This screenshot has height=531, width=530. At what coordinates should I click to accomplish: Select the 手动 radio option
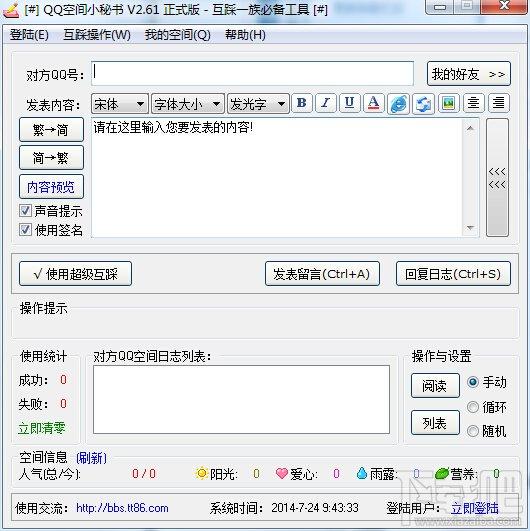pyautogui.click(x=473, y=382)
